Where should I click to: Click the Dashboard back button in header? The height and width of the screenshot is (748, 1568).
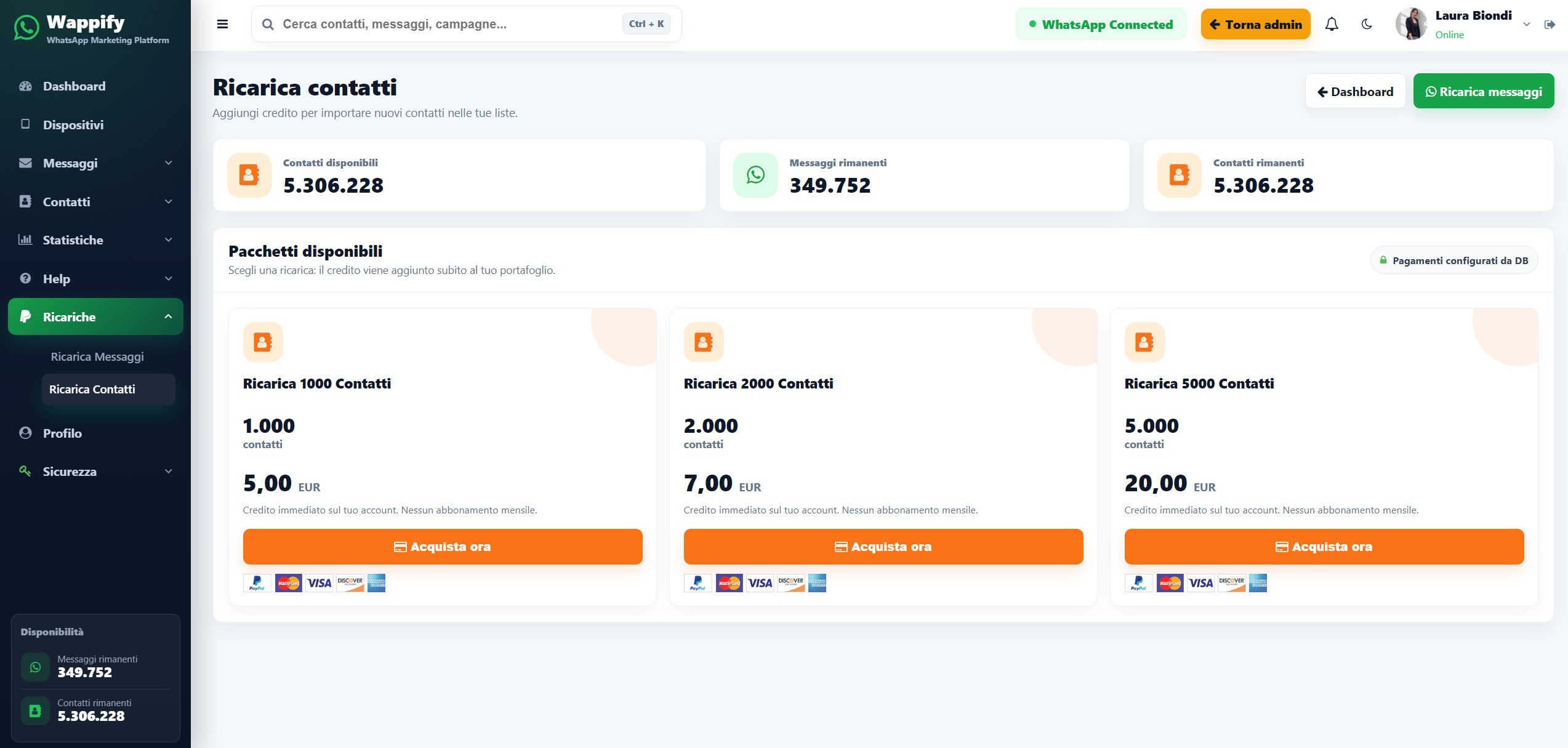pos(1355,91)
